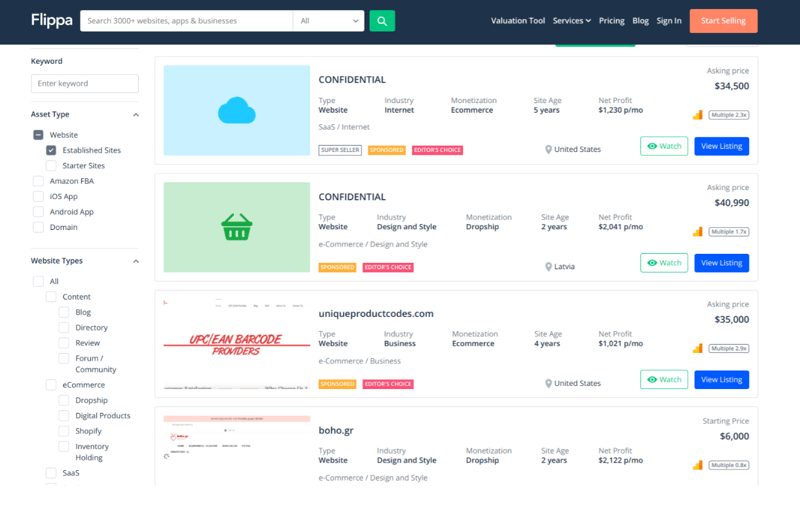
Task: Enable the Amazon FBA checkbox
Action: tap(38, 181)
